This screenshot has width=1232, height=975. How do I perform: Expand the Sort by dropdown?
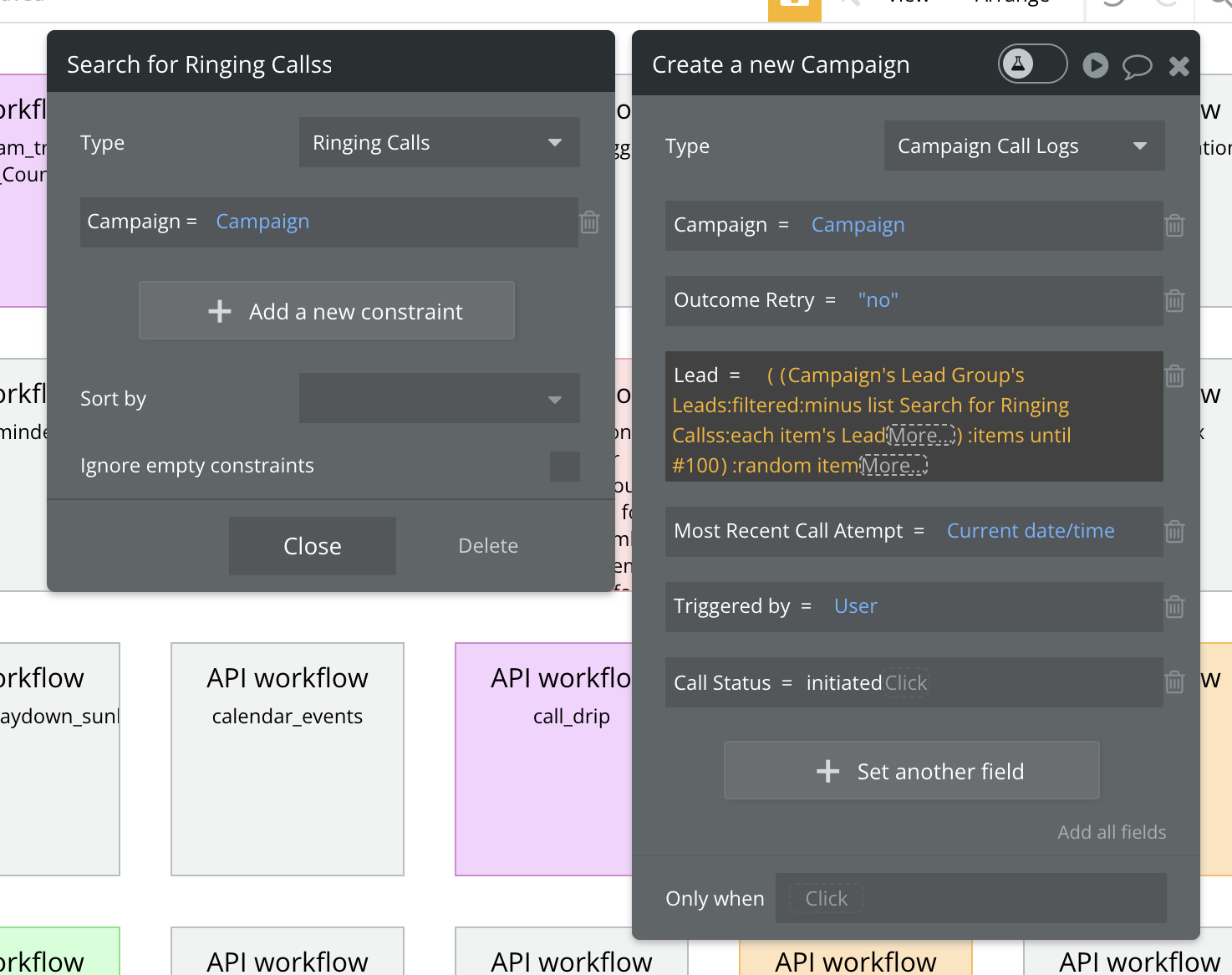pos(440,398)
